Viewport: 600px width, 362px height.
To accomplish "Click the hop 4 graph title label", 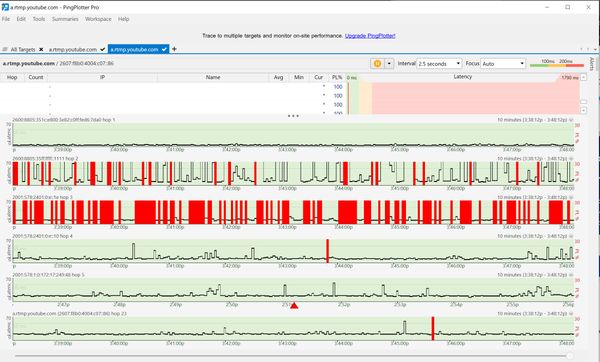I will click(x=42, y=236).
